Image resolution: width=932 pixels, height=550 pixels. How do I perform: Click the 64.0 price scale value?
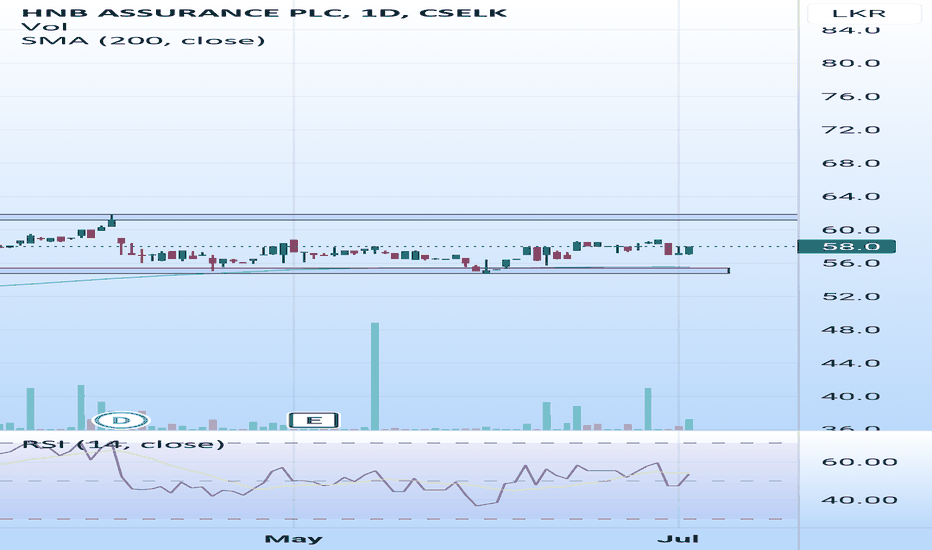point(851,196)
